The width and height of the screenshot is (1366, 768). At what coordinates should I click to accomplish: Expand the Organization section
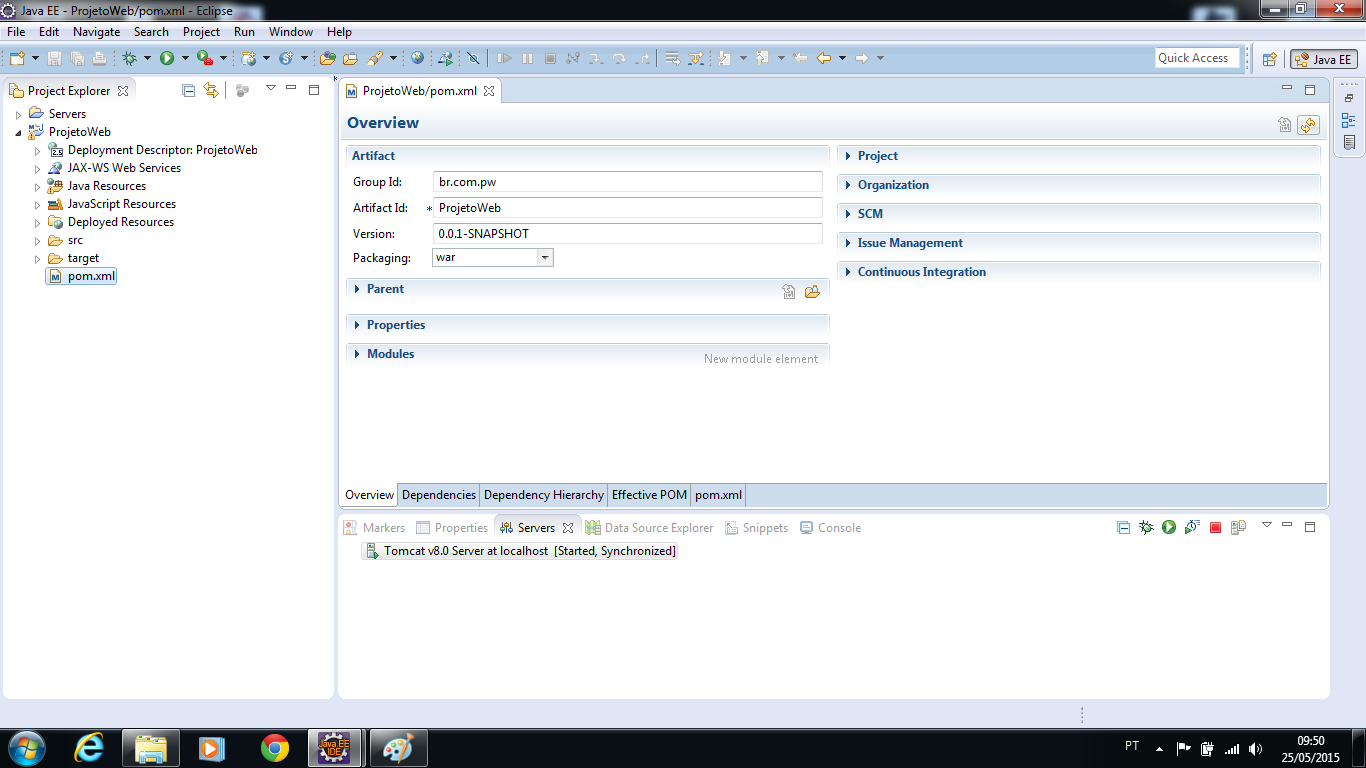tap(848, 185)
